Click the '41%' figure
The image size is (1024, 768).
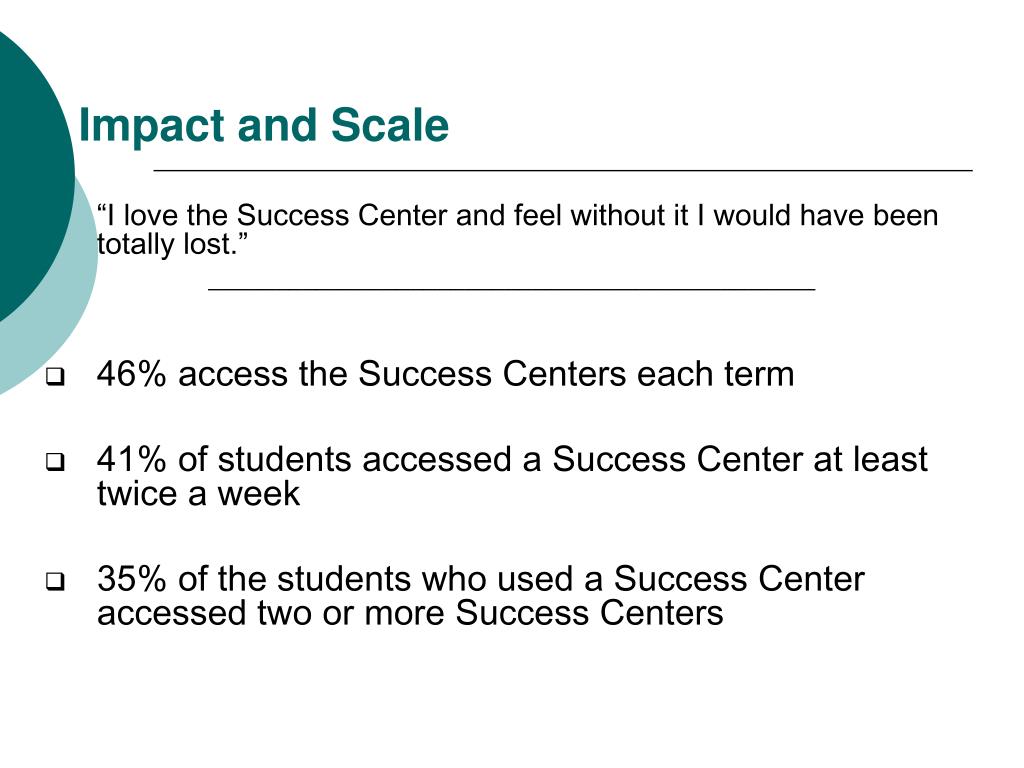[x=132, y=459]
